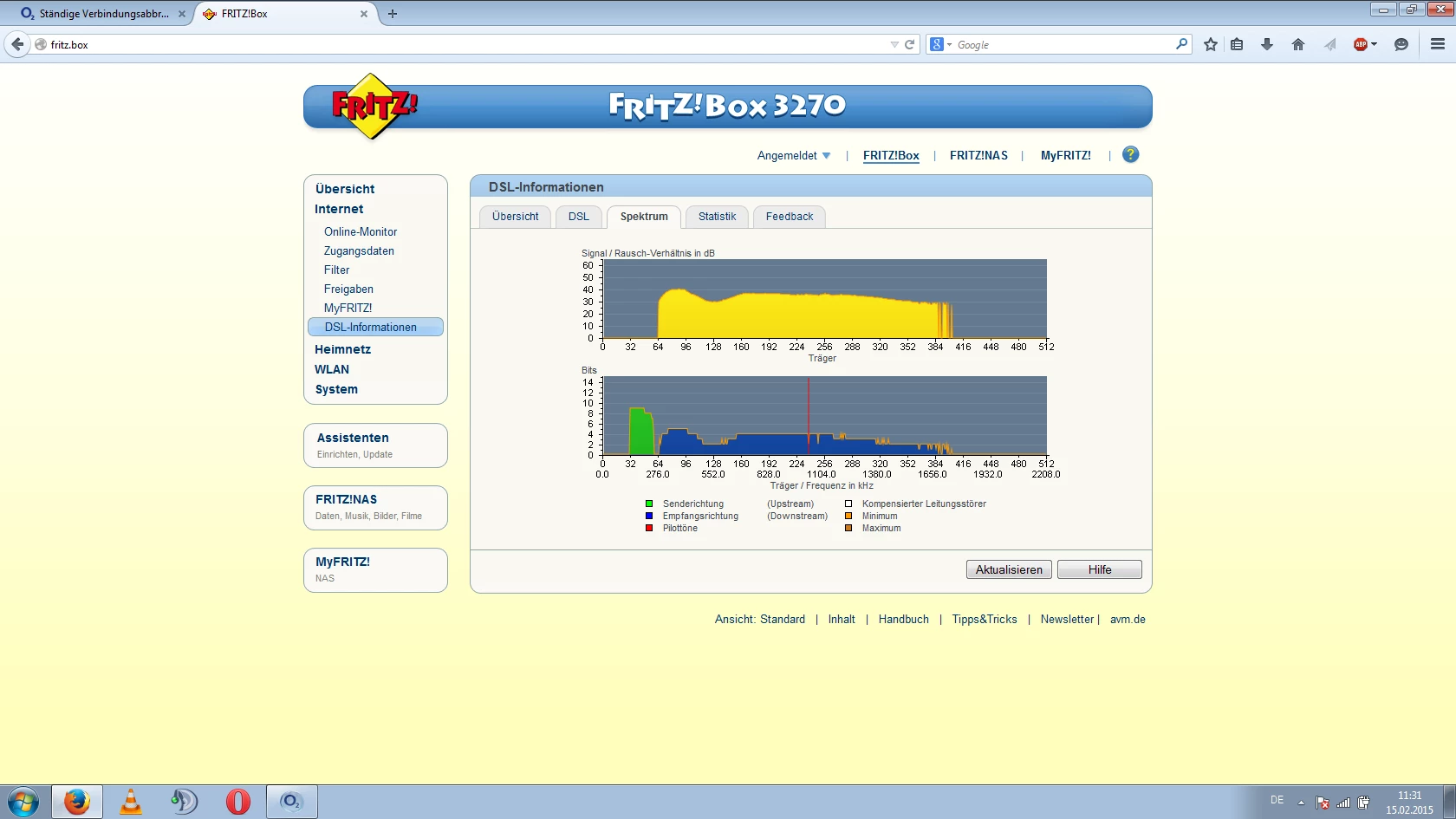Click the network signal tray icon
The image size is (1456, 819).
tap(1343, 803)
